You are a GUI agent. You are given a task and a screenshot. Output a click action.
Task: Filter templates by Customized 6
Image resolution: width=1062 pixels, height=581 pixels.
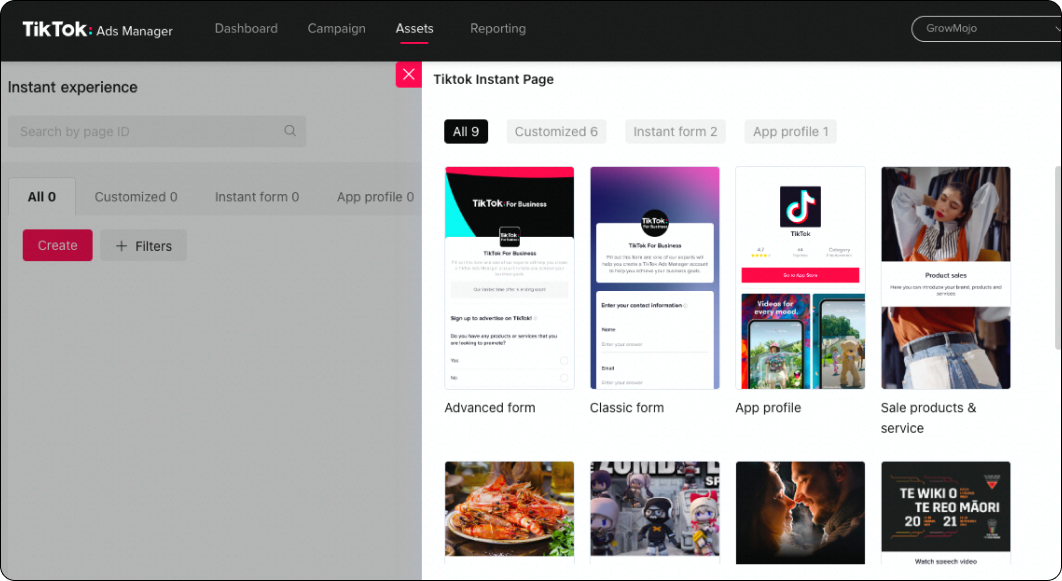pyautogui.click(x=556, y=131)
